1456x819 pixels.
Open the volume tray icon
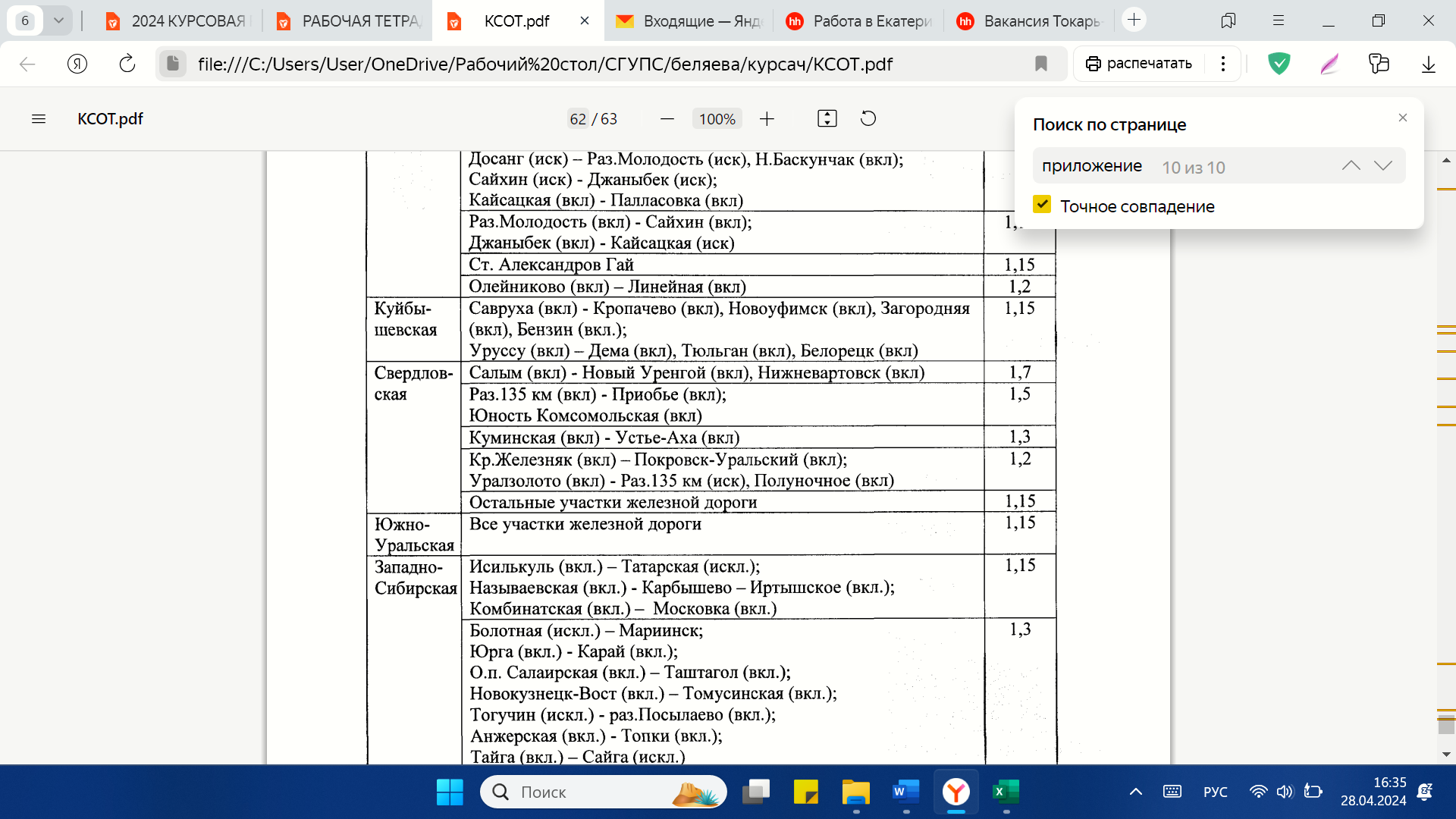point(1285,792)
